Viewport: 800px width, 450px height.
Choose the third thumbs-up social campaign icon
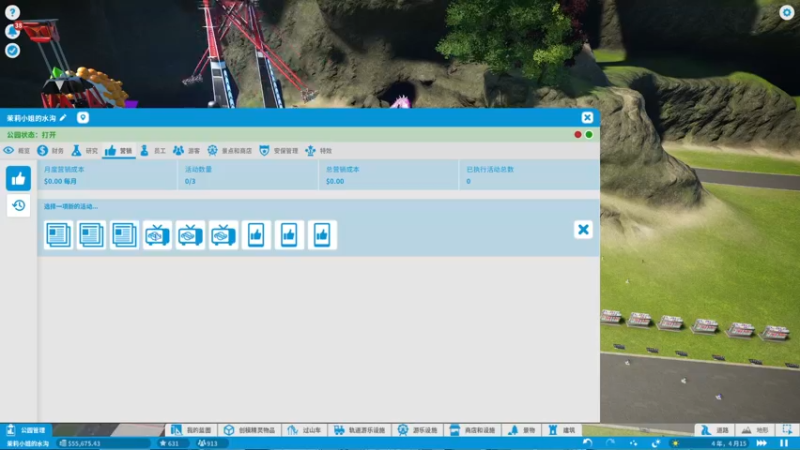click(x=322, y=235)
